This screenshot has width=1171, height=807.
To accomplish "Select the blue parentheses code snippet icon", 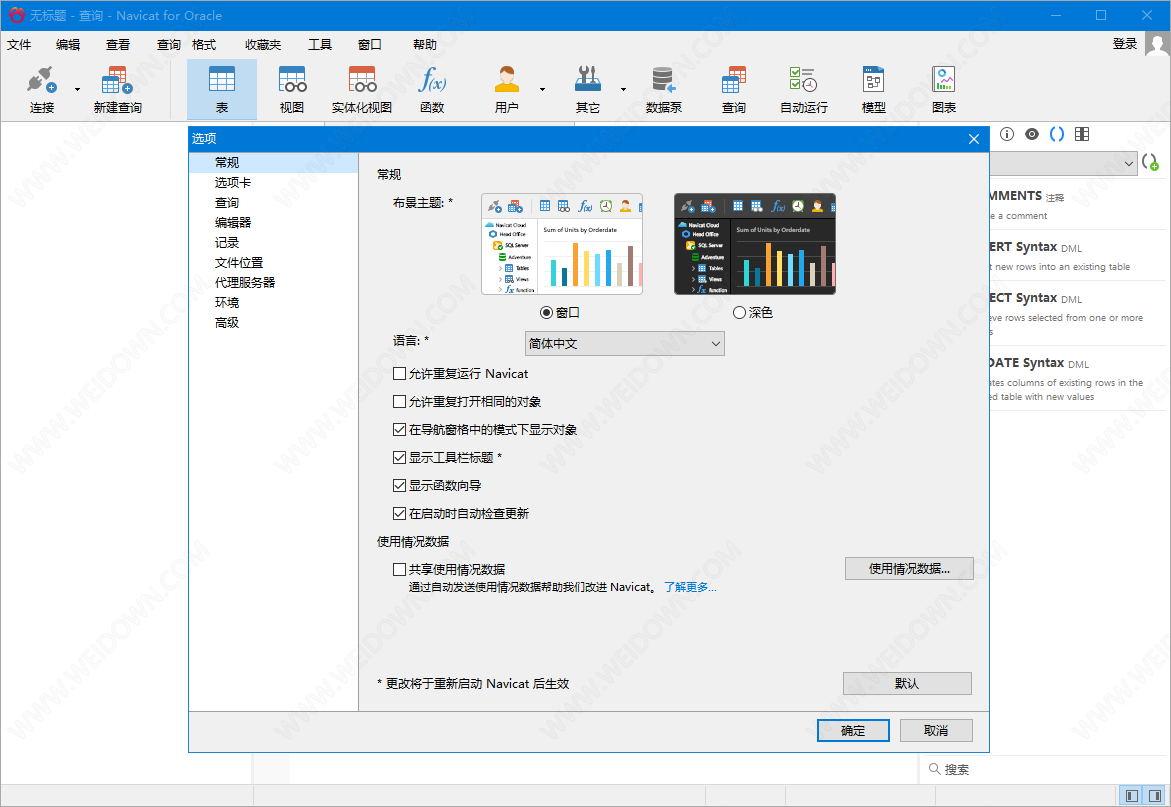I will coord(1057,134).
